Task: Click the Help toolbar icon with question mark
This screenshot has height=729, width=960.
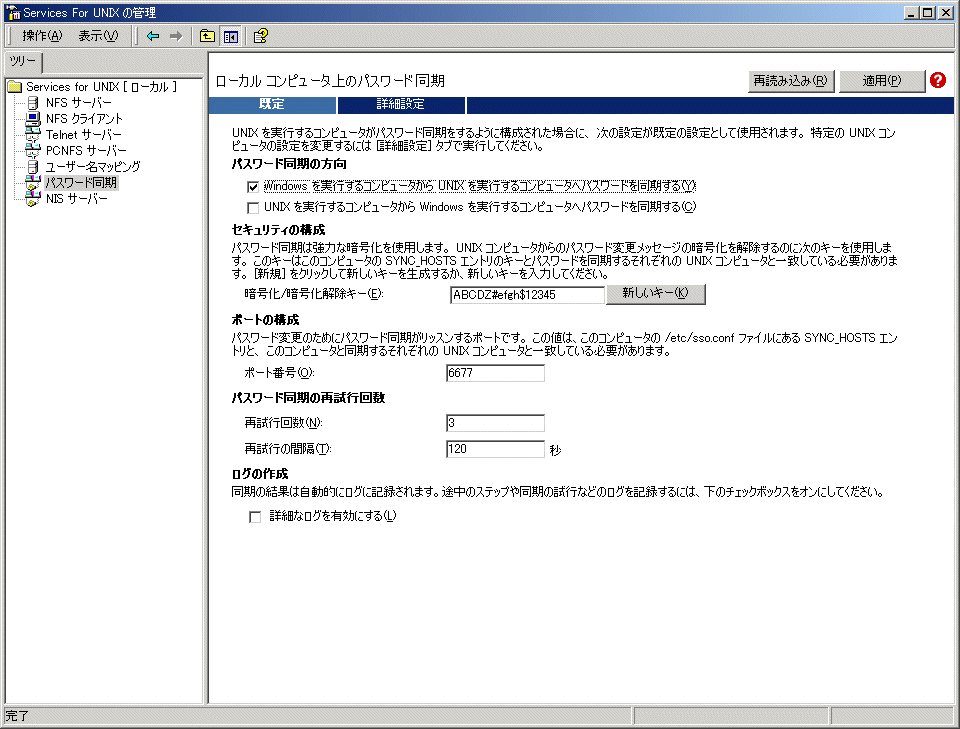Action: [261, 36]
